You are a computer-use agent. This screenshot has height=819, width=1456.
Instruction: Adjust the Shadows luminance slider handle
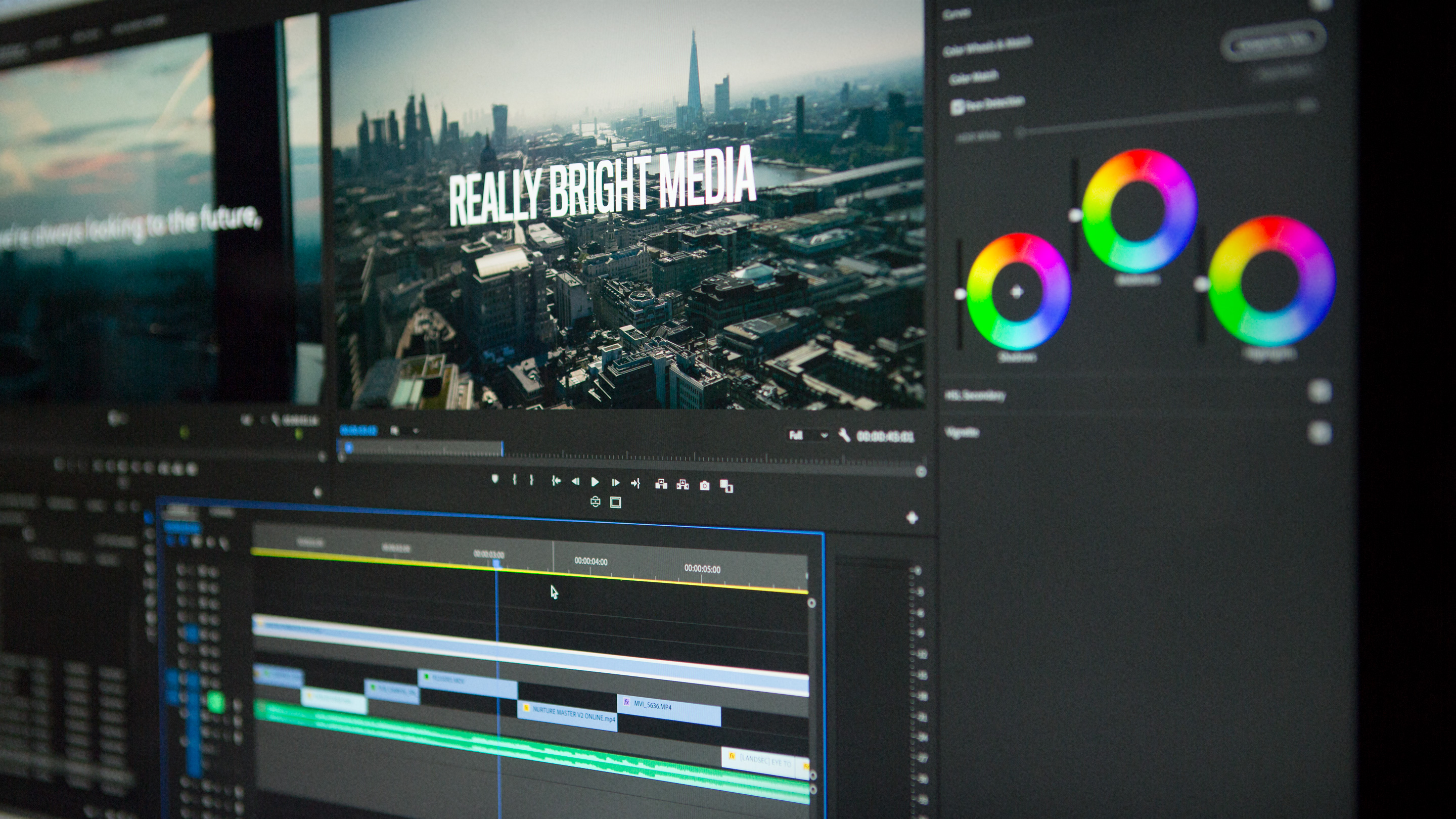960,294
